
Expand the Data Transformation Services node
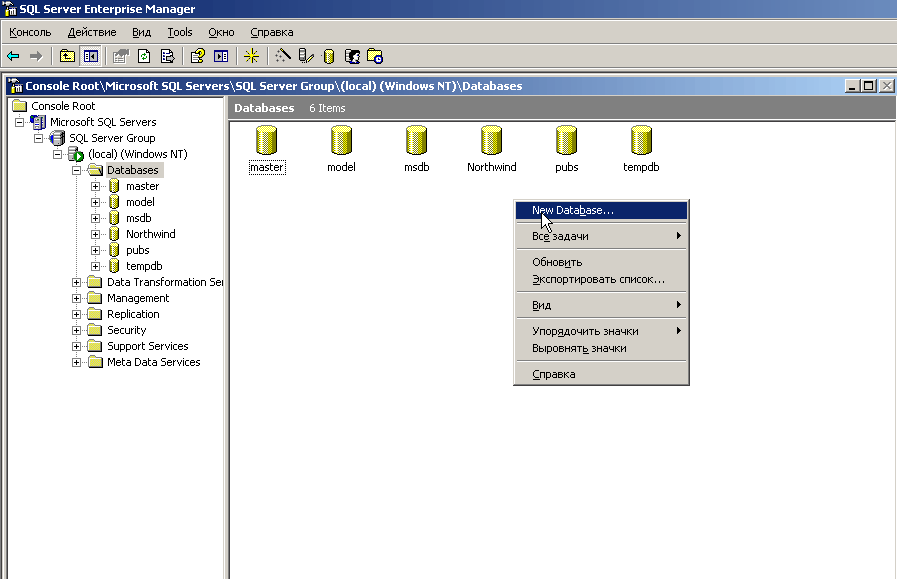click(77, 282)
